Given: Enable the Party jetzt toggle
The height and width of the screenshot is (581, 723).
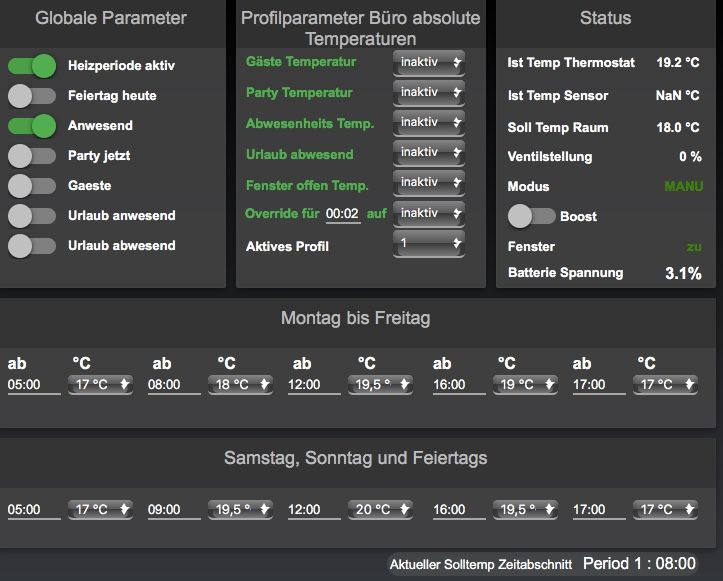Looking at the screenshot, I should [32, 156].
